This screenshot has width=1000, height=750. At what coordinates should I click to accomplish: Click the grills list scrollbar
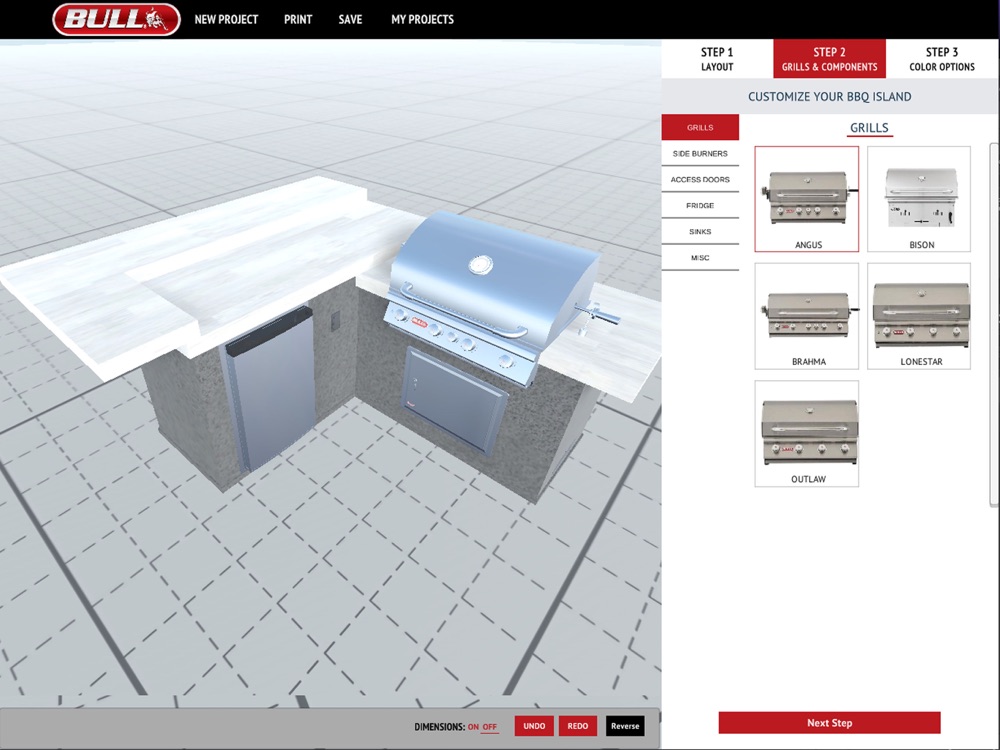click(x=994, y=325)
